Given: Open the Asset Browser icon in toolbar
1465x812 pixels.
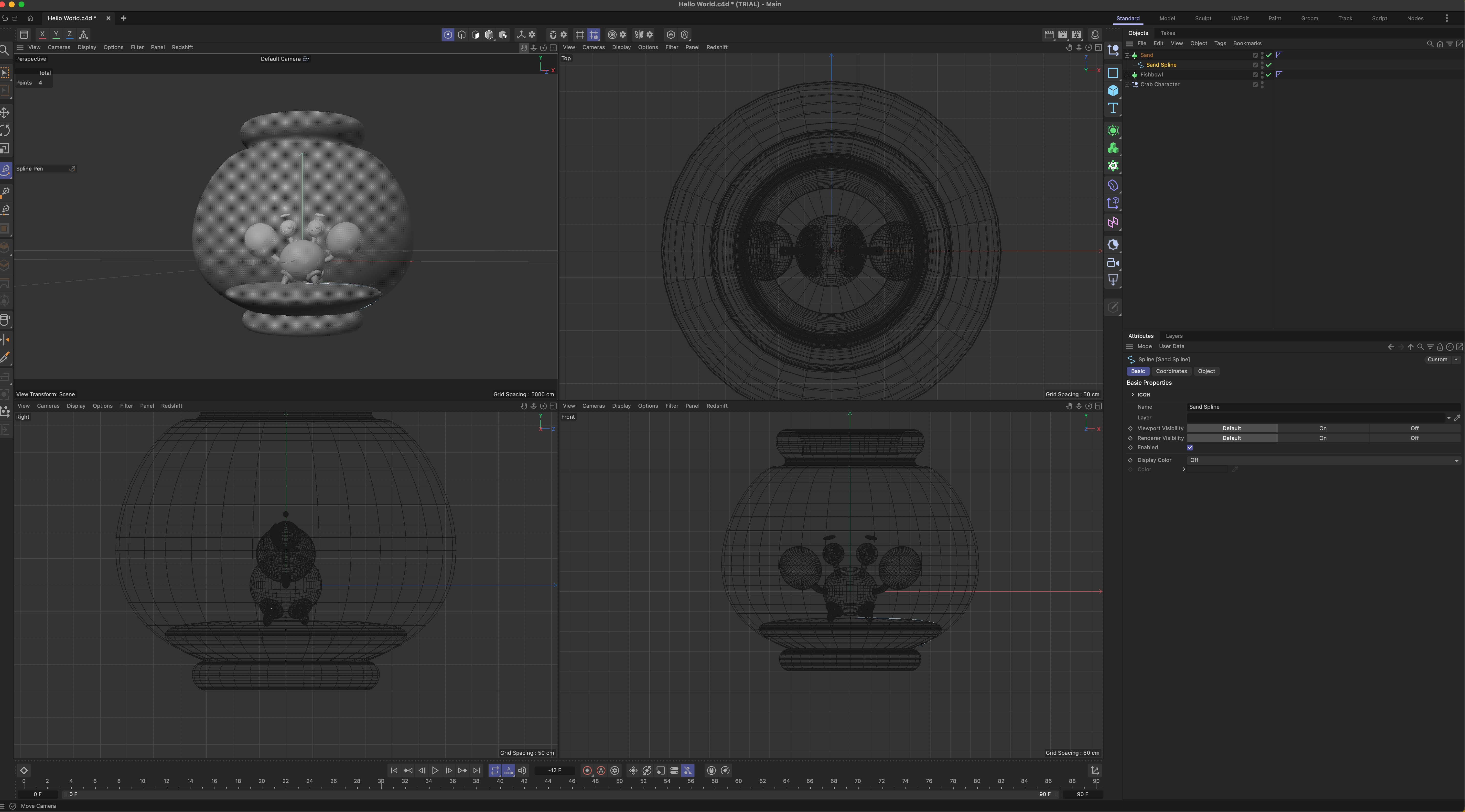Looking at the screenshot, I should point(24,35).
